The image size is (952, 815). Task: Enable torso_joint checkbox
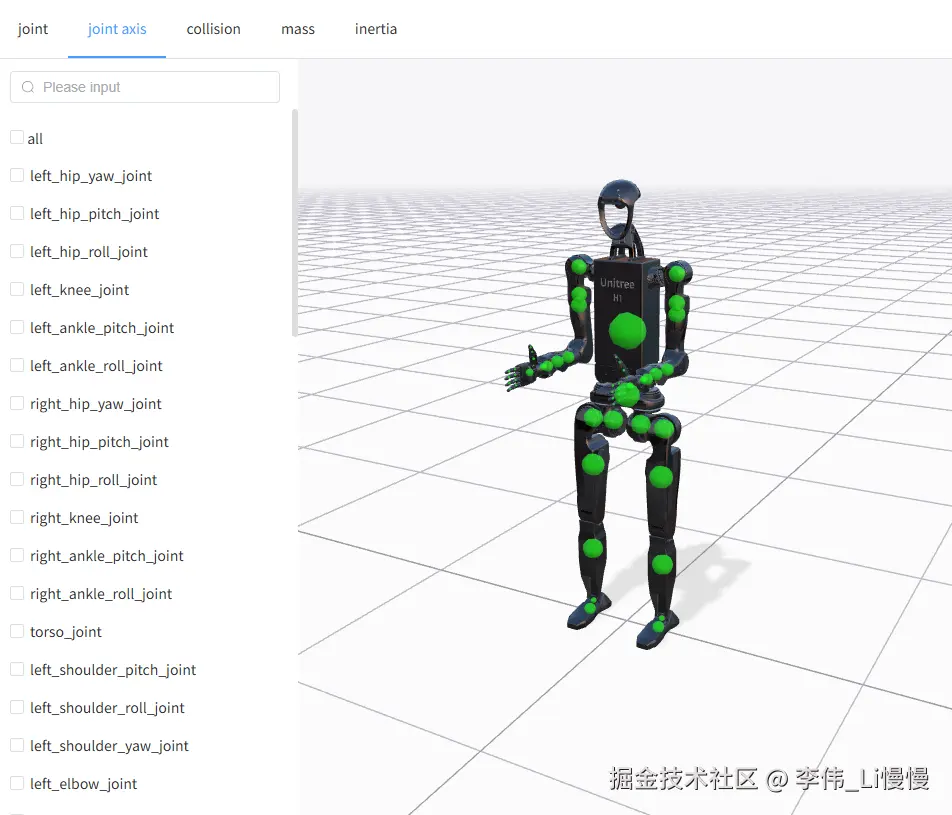(x=17, y=631)
